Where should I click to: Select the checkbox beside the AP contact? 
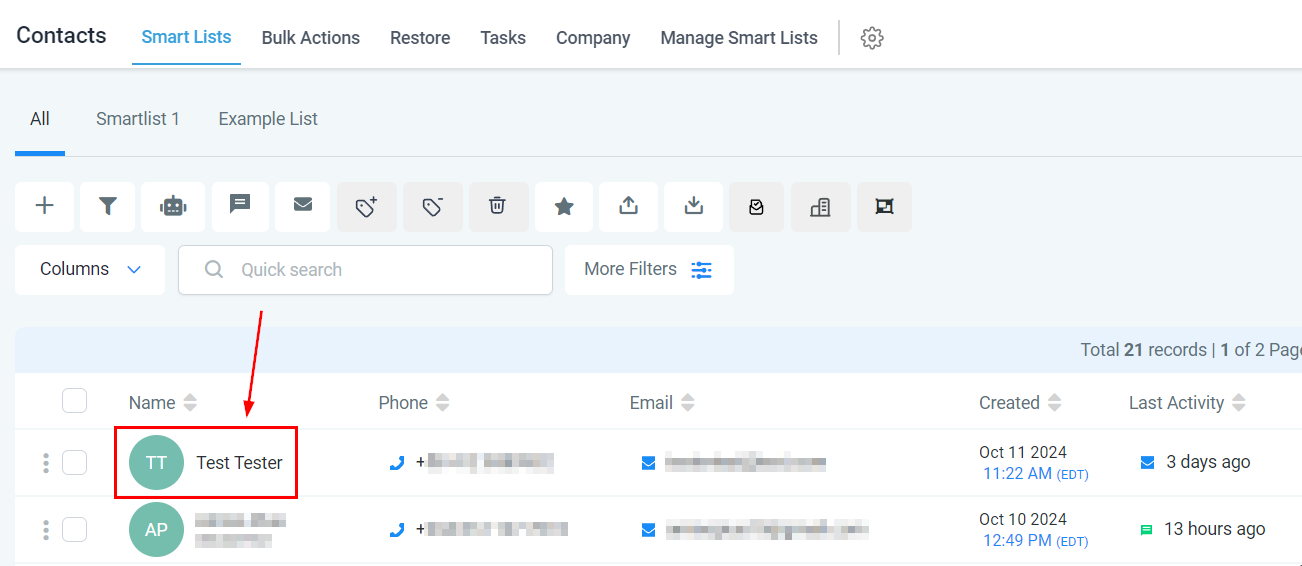click(74, 529)
